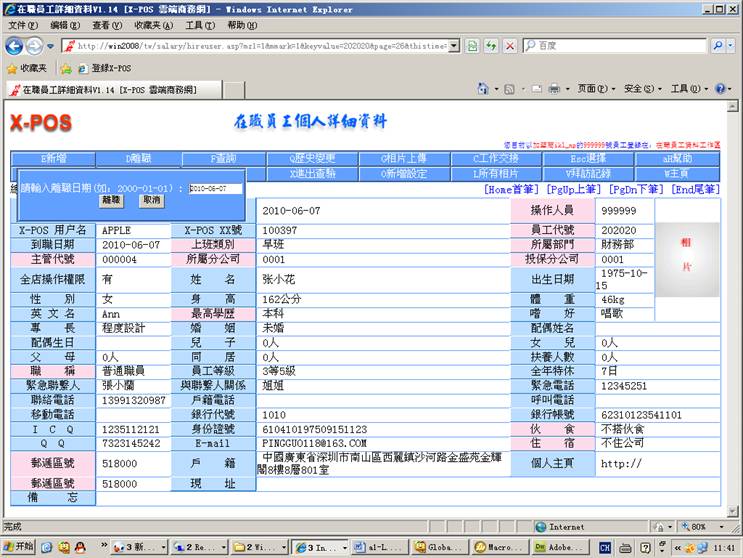
Task: Click the Stop loading X icon
Action: (510, 46)
